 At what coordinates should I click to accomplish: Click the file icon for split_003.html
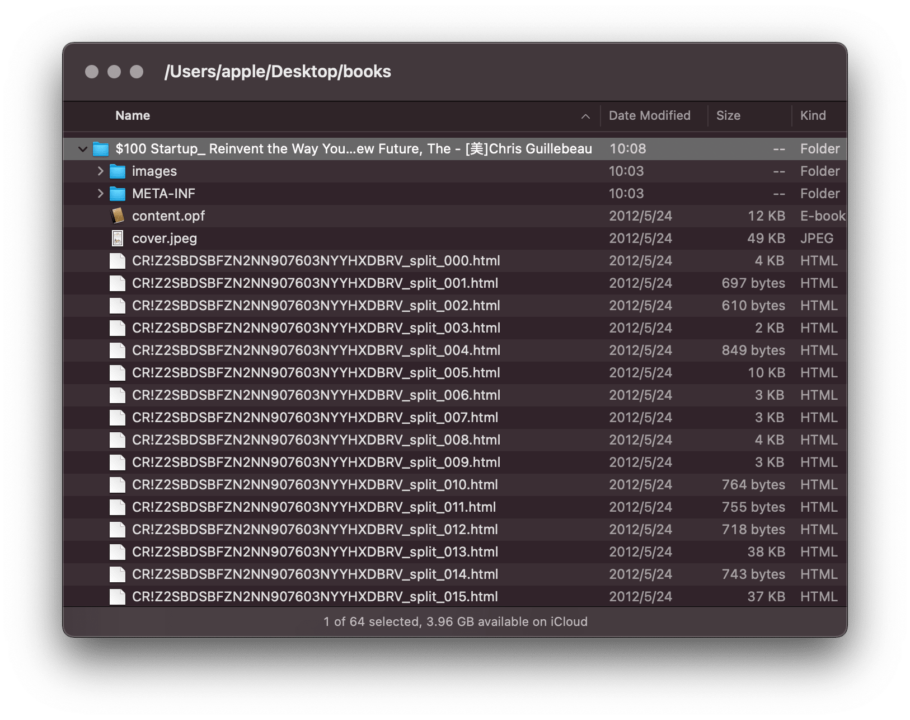click(118, 328)
